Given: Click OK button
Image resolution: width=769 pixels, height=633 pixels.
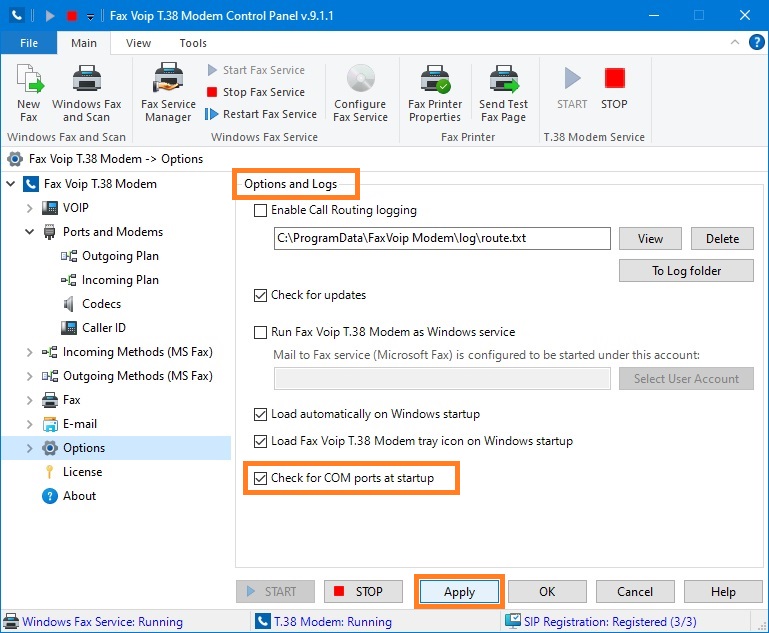Looking at the screenshot, I should tap(547, 592).
